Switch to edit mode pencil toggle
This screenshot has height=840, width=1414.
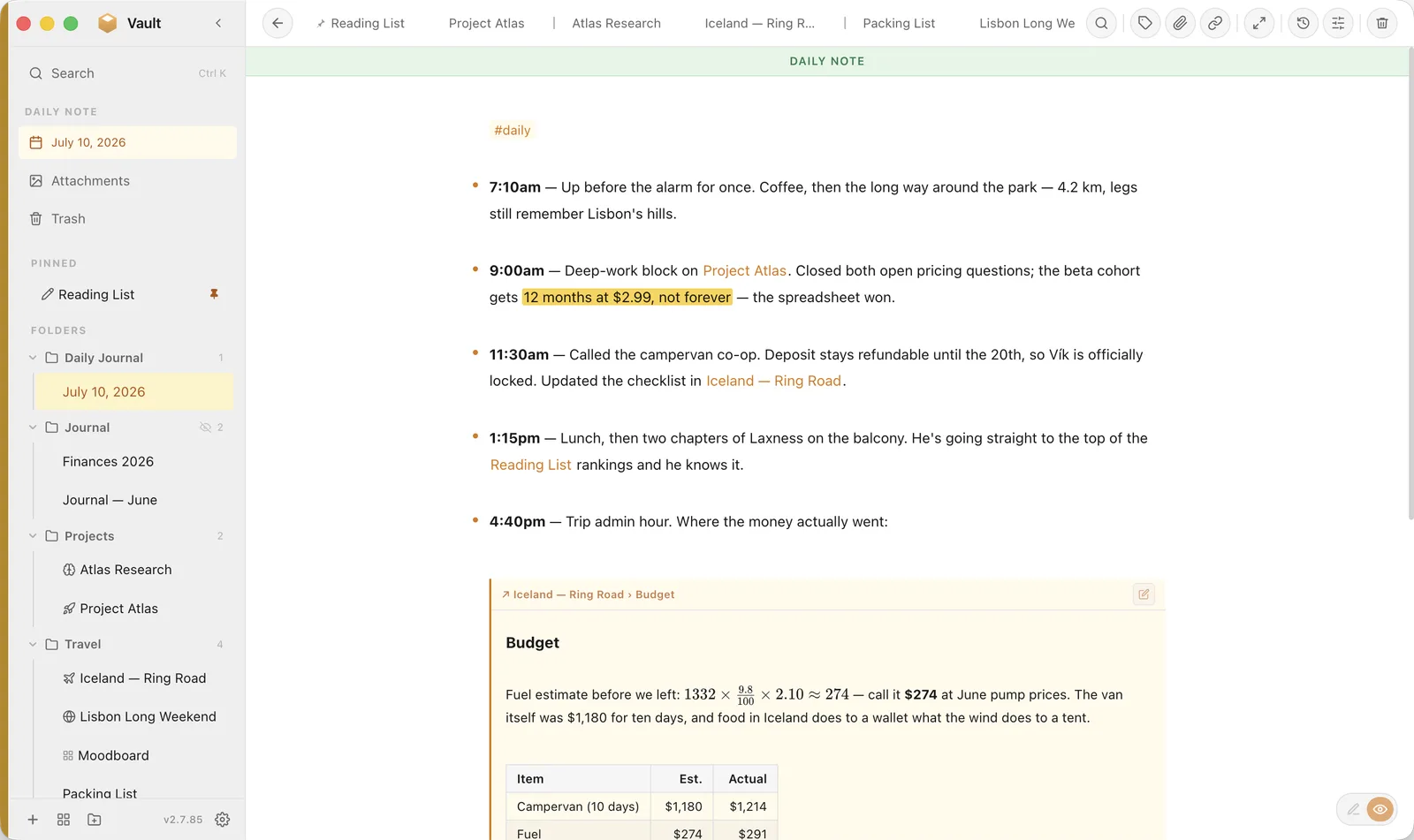(x=1353, y=809)
